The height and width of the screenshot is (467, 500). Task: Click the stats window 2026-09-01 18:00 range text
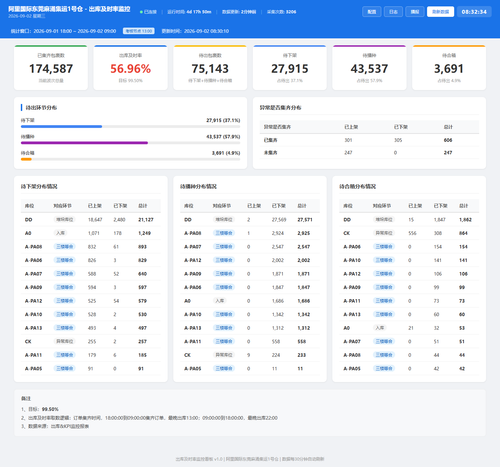[75, 31]
